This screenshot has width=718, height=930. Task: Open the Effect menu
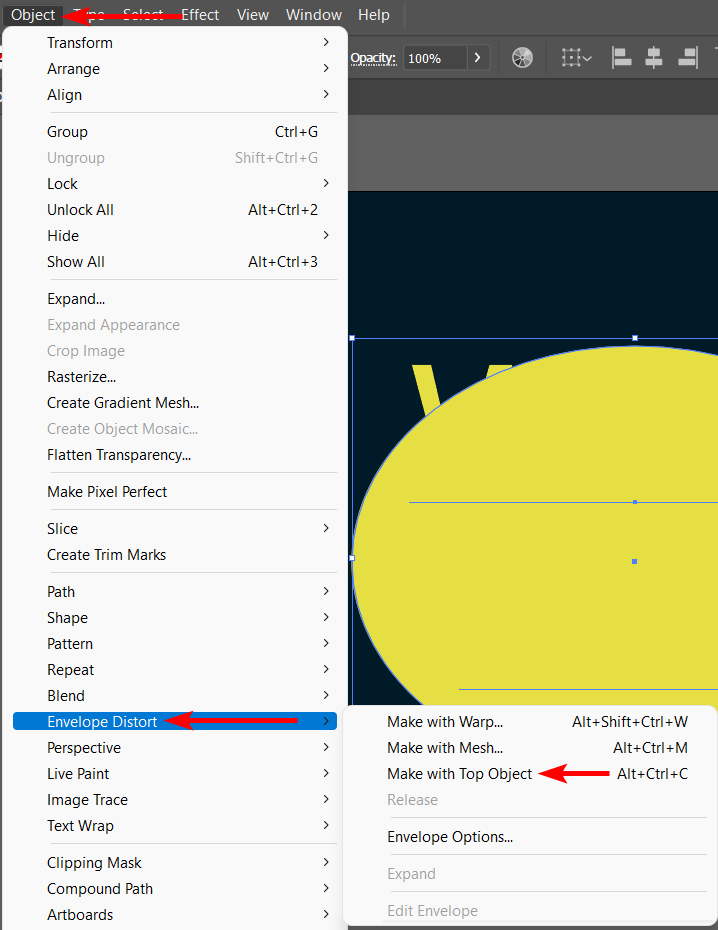click(200, 15)
